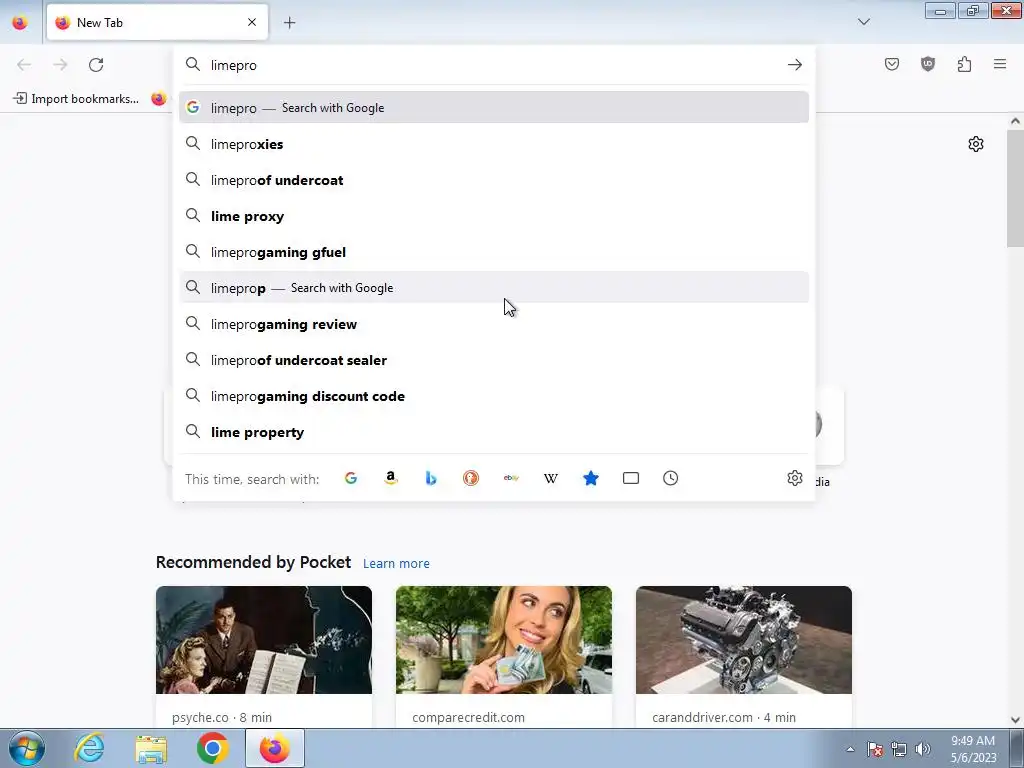This screenshot has width=1024, height=768.
Task: Search history using the clock icon
Action: [x=671, y=478]
